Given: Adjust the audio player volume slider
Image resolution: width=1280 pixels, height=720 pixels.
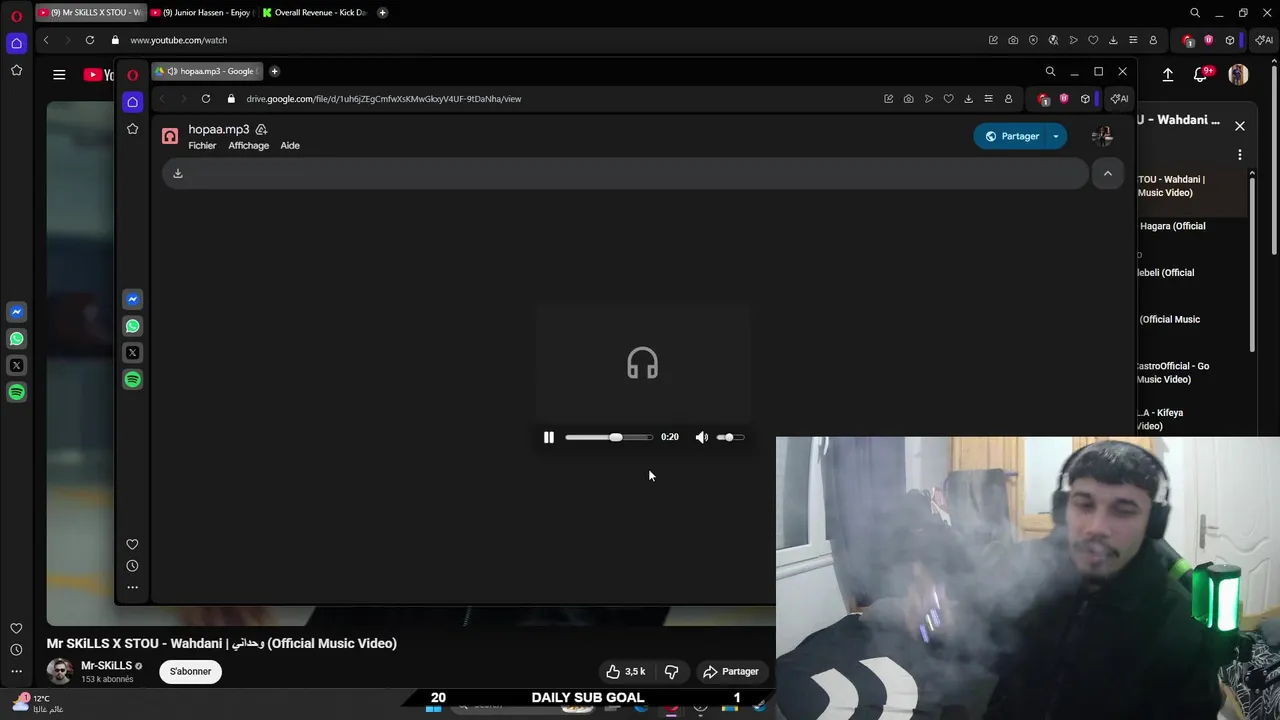Looking at the screenshot, I should 730,437.
